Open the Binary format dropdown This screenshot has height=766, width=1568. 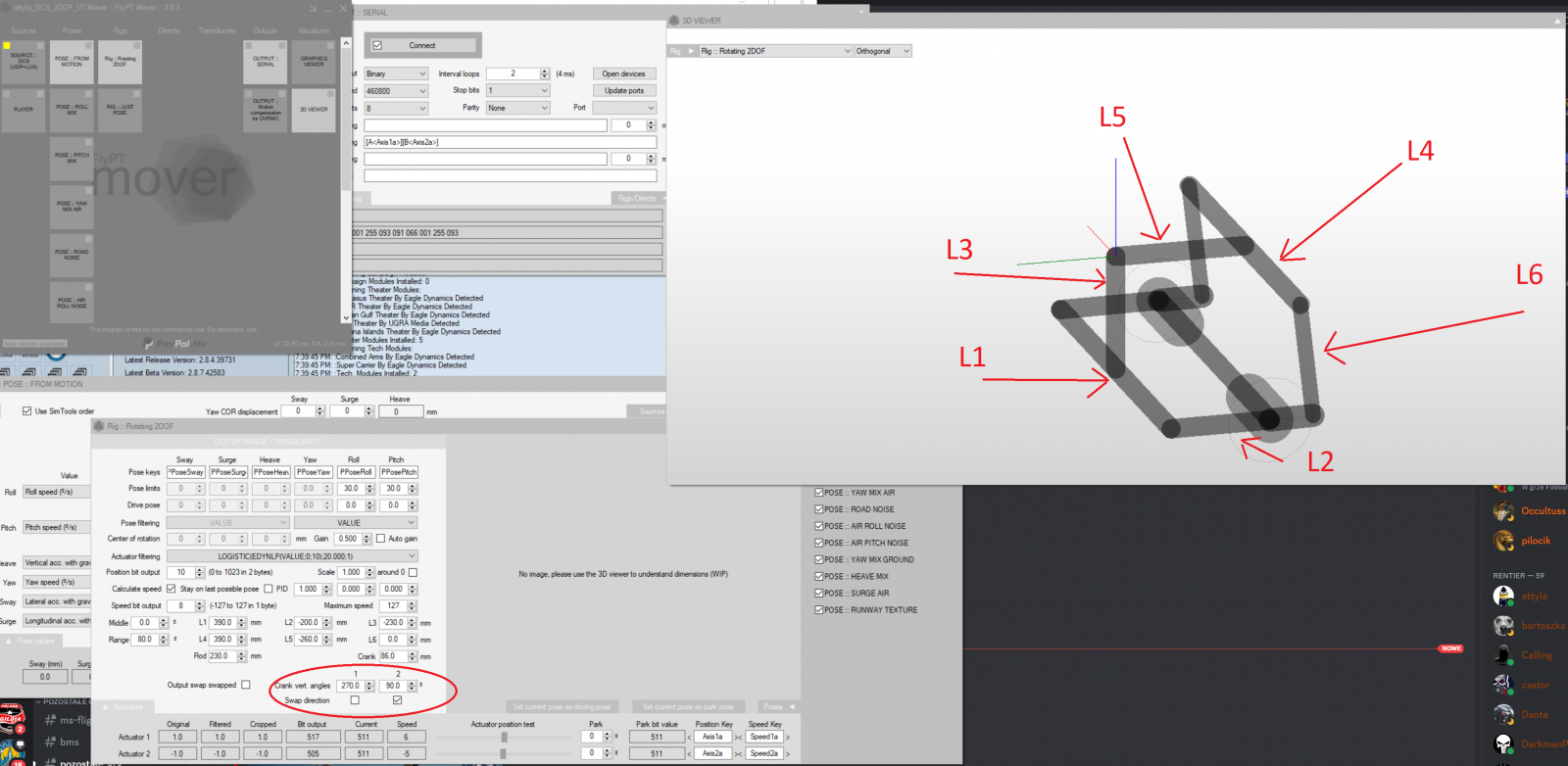[x=396, y=74]
